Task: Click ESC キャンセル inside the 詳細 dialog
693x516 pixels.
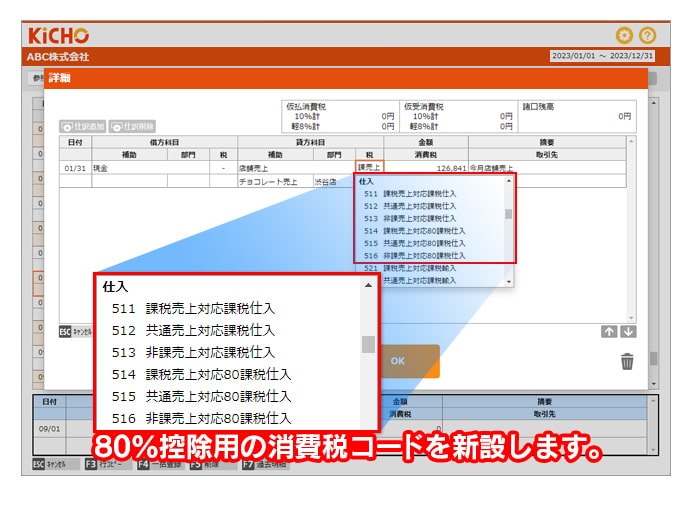Action: pyautogui.click(x=75, y=331)
